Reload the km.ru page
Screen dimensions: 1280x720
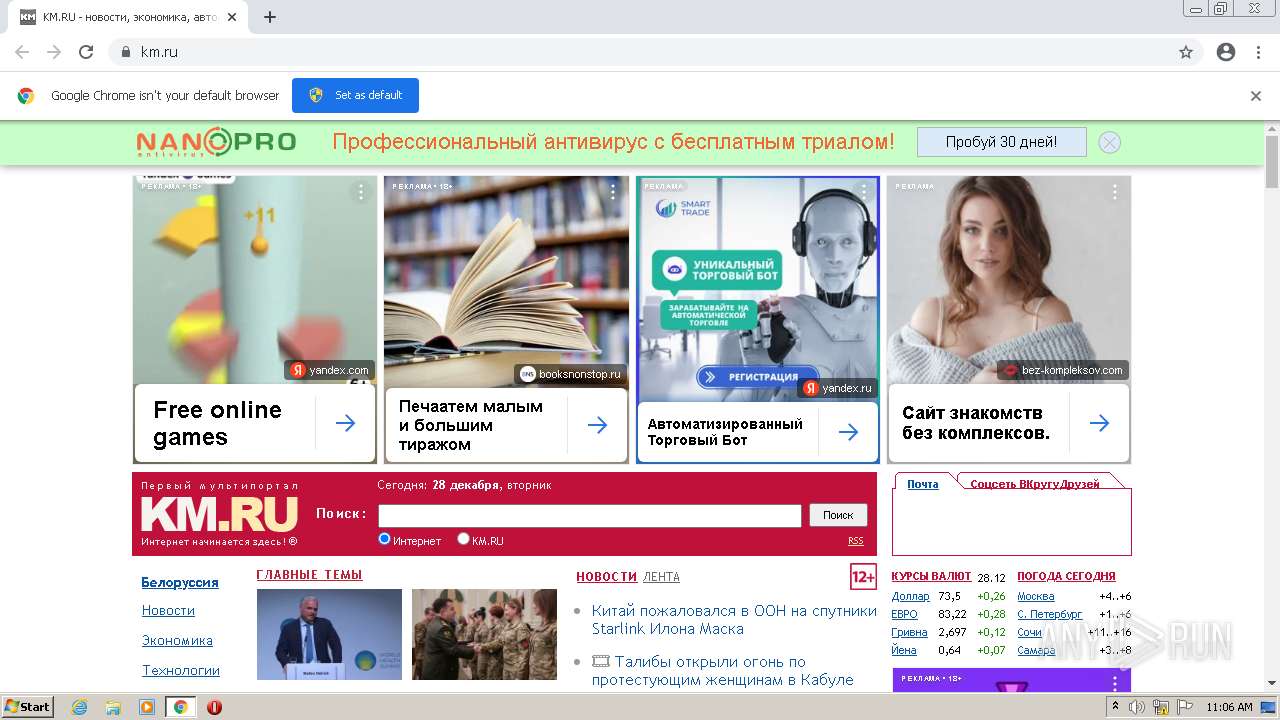86,52
